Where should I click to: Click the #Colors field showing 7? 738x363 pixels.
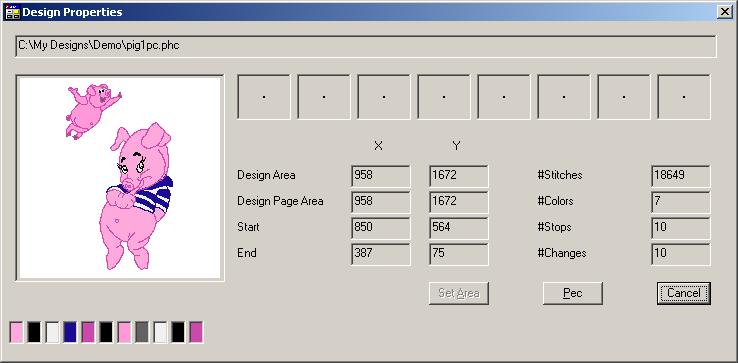tap(681, 202)
